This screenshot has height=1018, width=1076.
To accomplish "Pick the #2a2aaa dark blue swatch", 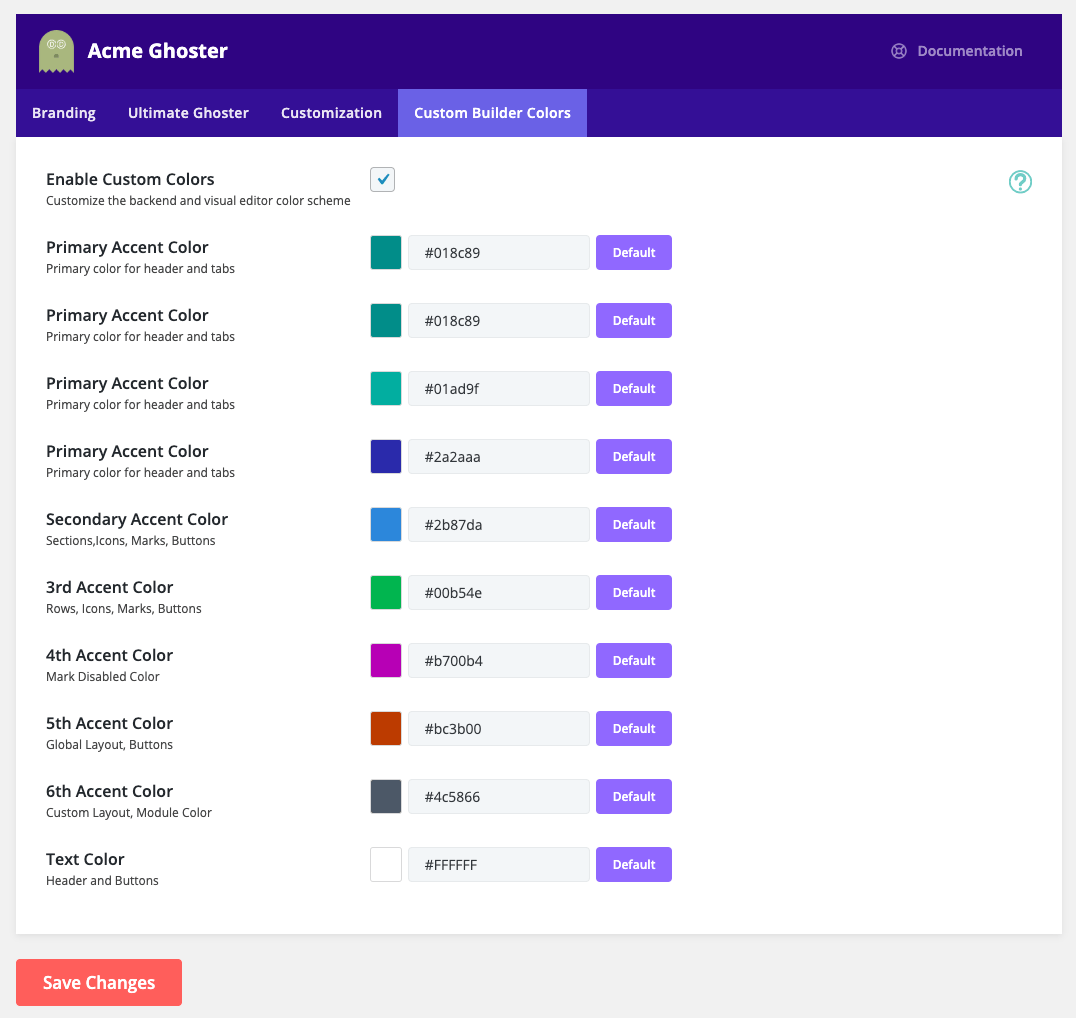I will click(386, 456).
